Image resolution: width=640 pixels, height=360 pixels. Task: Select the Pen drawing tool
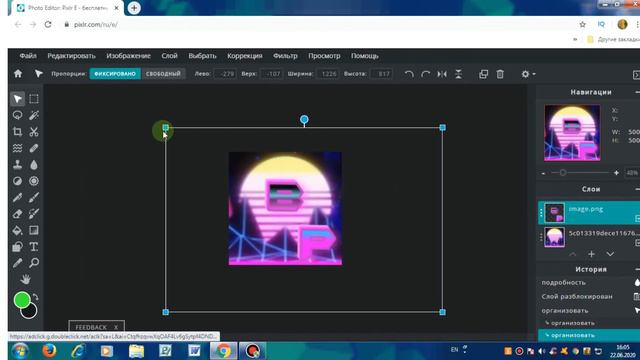tap(18, 198)
